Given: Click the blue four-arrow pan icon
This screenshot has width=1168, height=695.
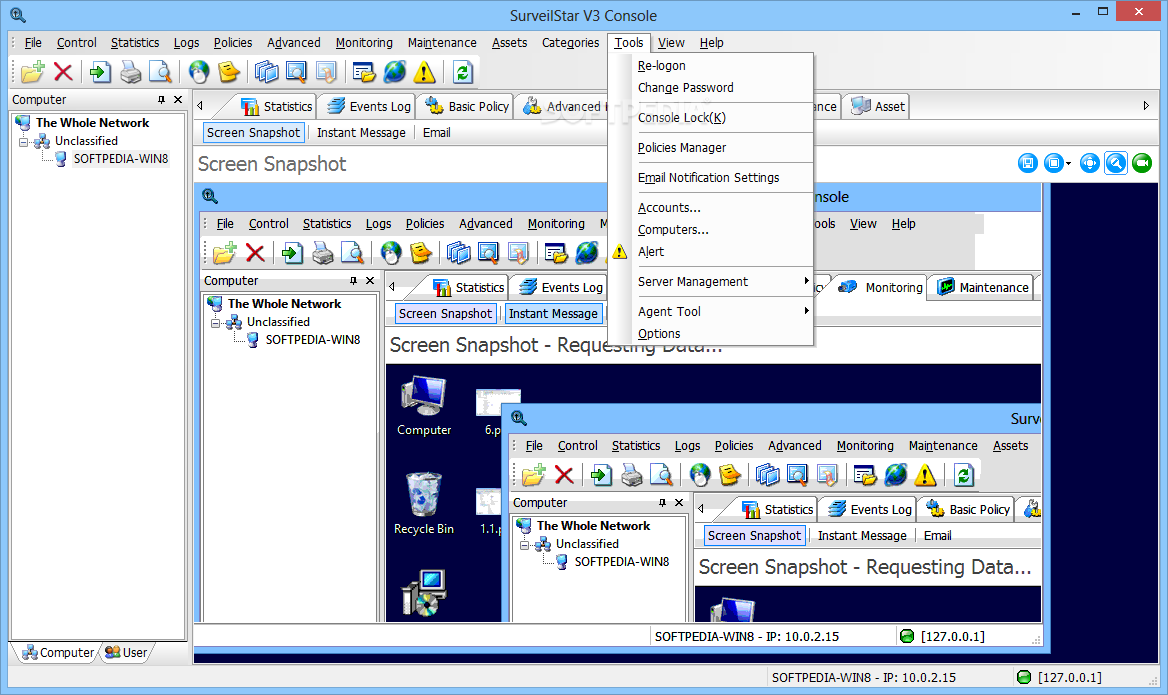Looking at the screenshot, I should click(x=1090, y=163).
